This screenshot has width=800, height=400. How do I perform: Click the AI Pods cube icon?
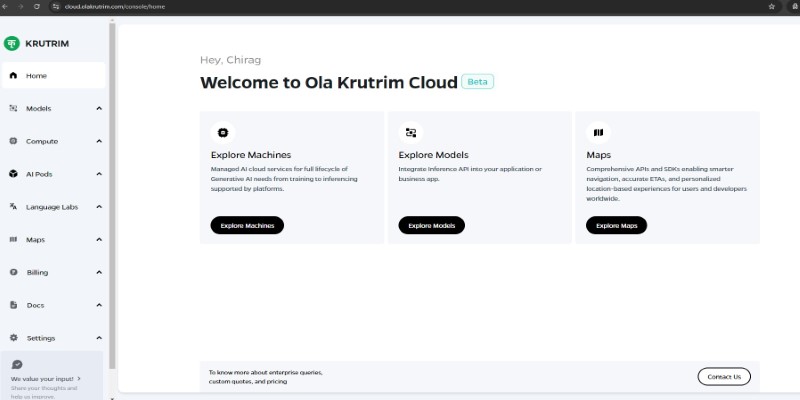13,174
